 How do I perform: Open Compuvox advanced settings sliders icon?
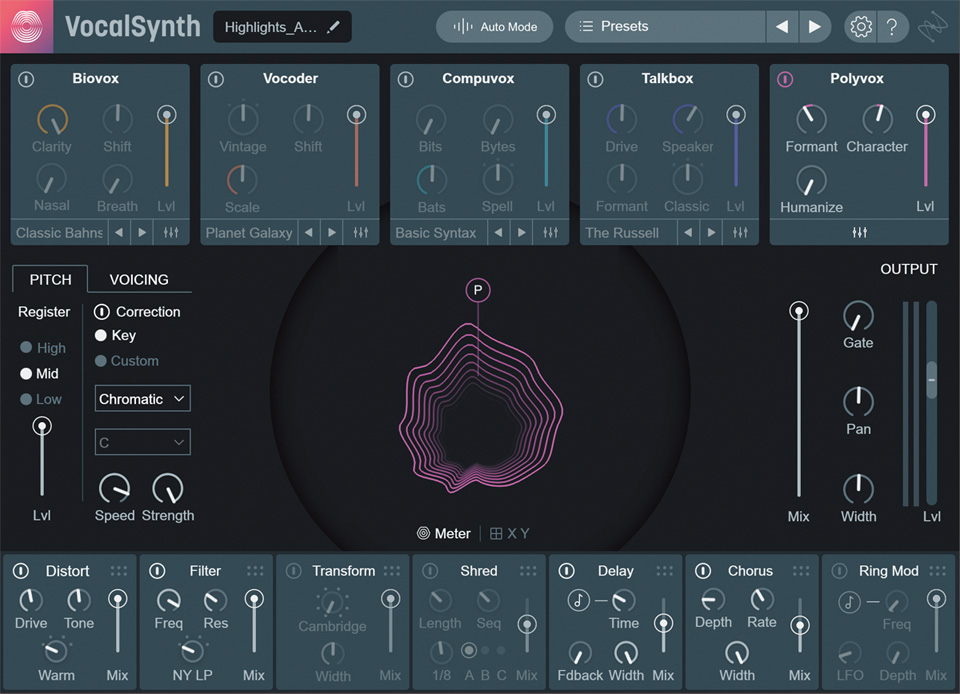(550, 233)
